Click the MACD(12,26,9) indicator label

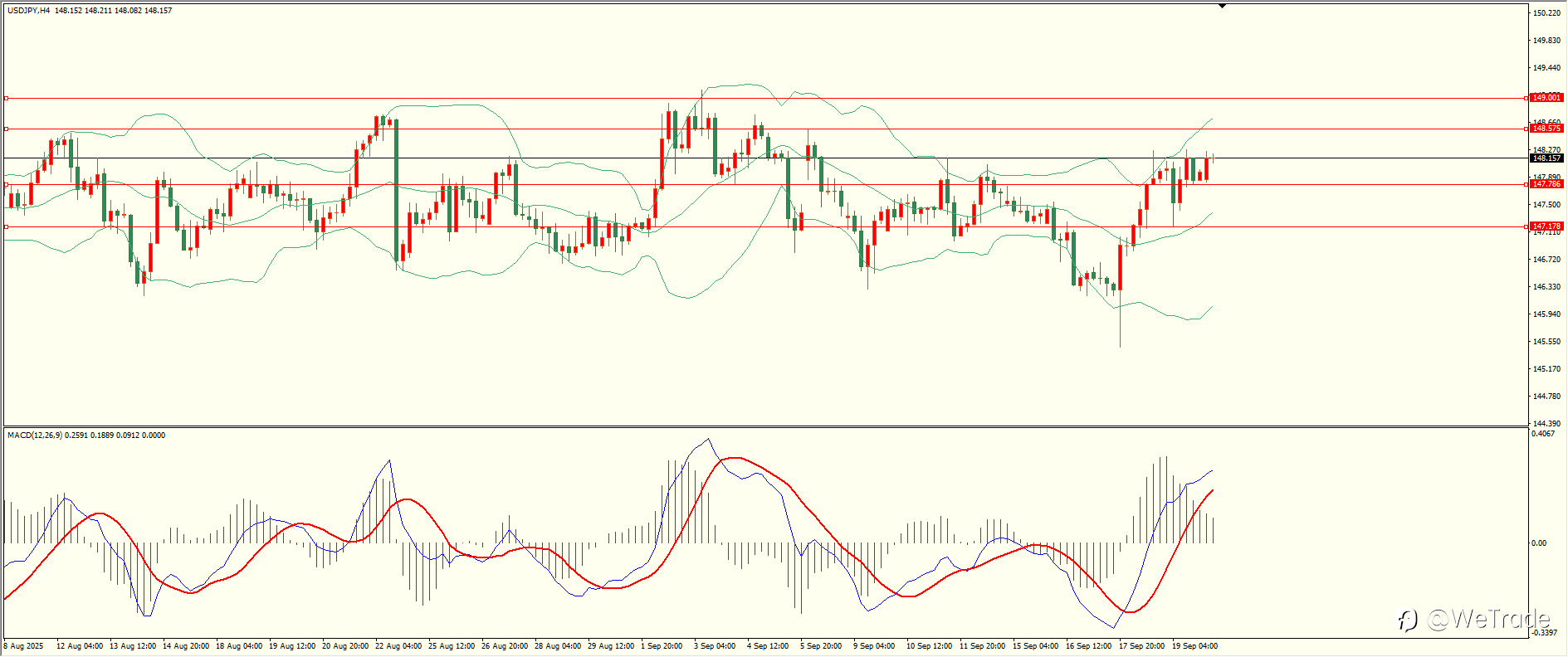click(x=34, y=436)
